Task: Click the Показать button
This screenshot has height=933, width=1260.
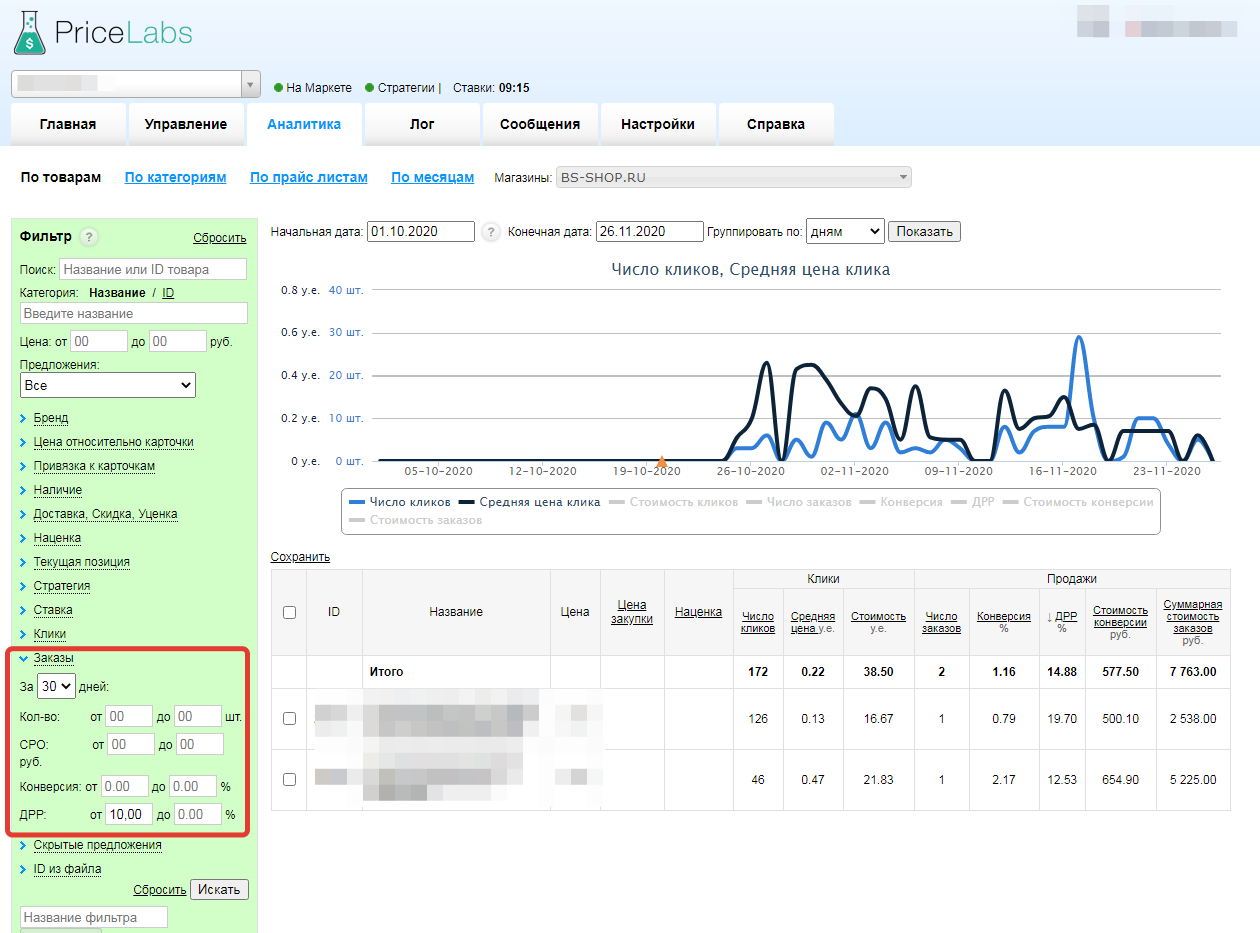Action: click(x=924, y=231)
